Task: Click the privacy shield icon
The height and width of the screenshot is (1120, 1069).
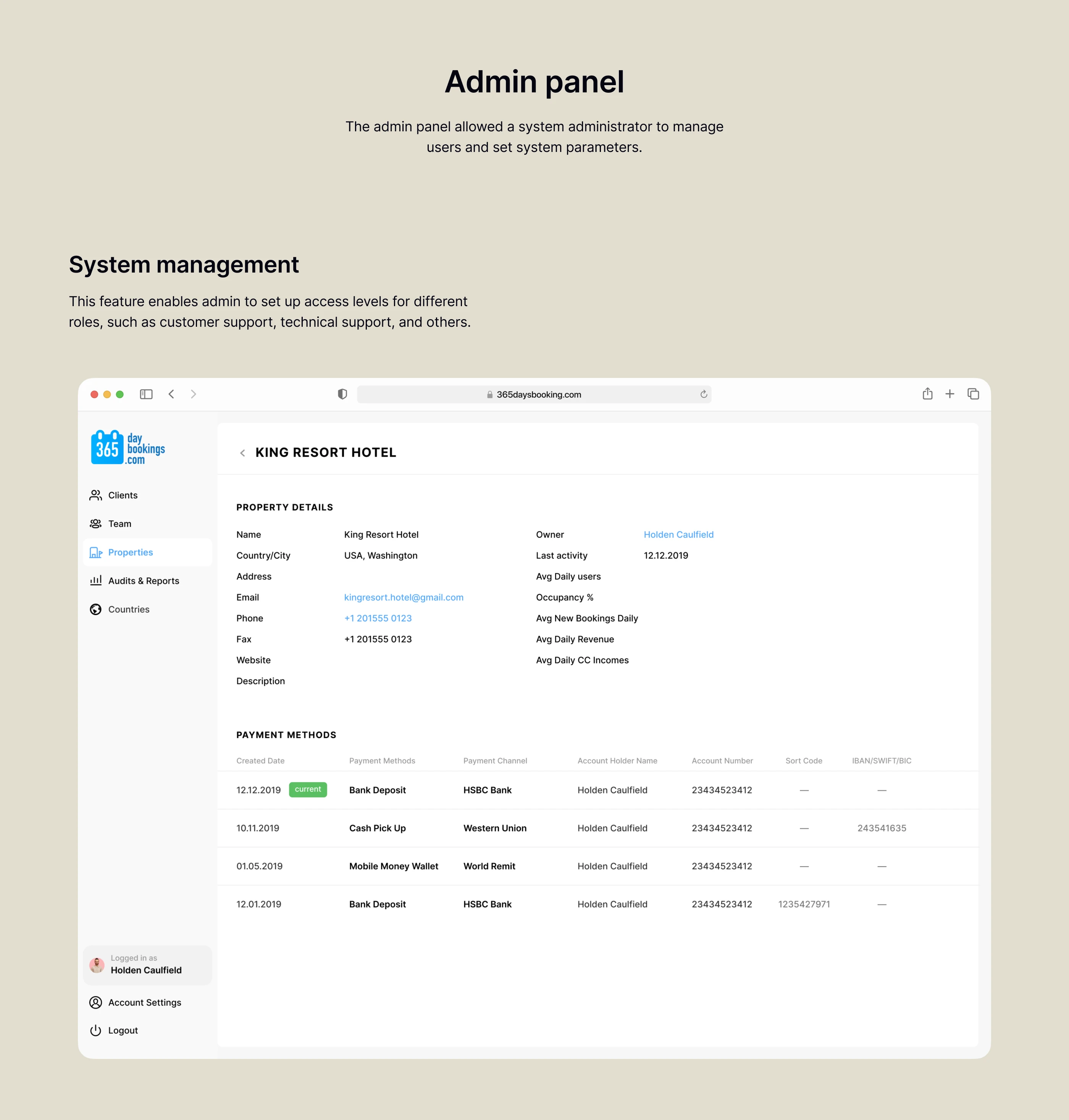Action: click(342, 394)
